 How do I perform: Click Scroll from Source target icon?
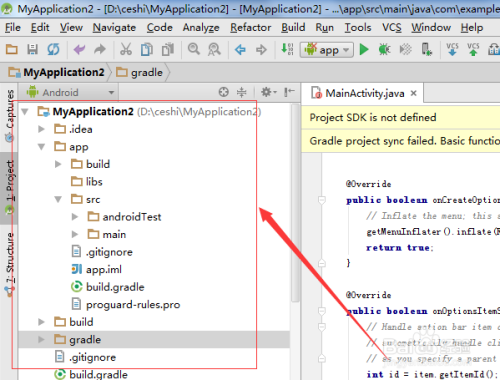[224, 92]
